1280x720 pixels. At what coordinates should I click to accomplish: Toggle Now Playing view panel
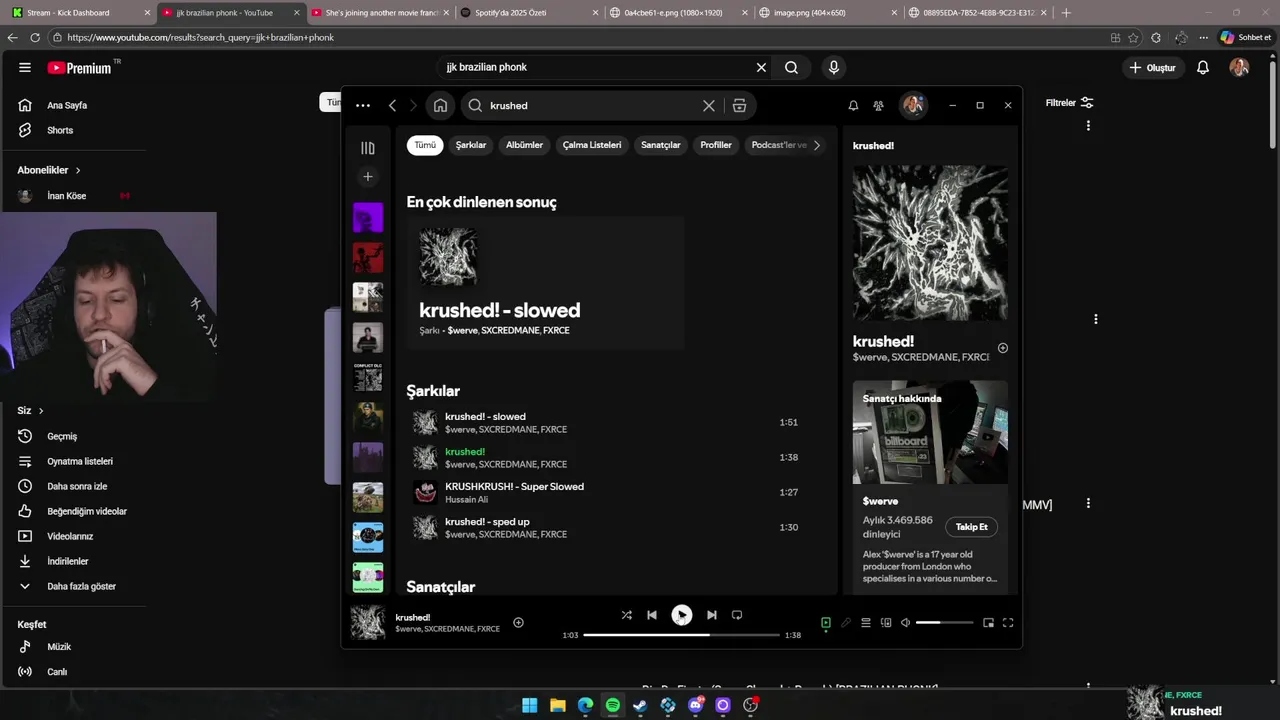click(x=826, y=623)
